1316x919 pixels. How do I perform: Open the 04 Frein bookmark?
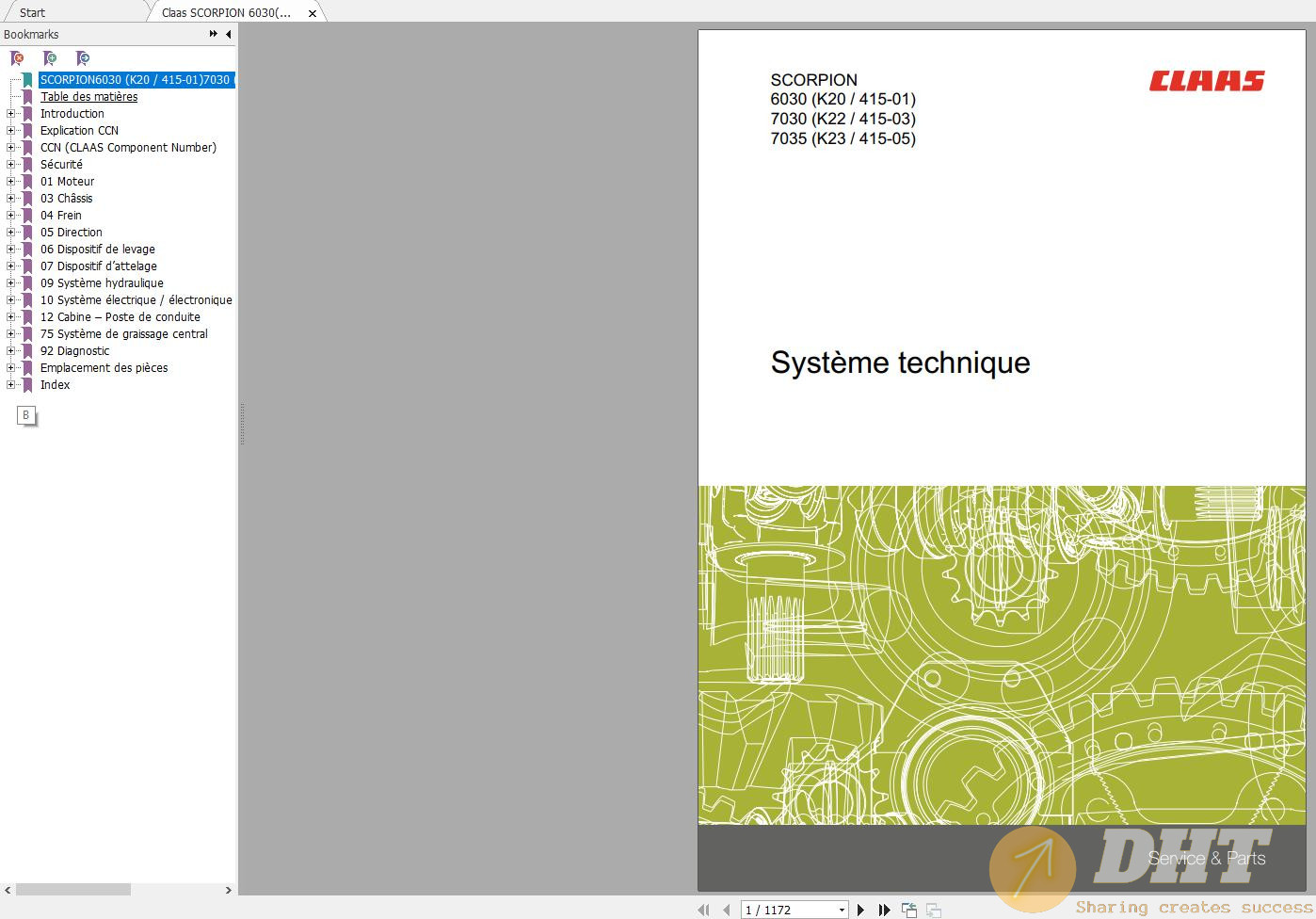point(60,216)
